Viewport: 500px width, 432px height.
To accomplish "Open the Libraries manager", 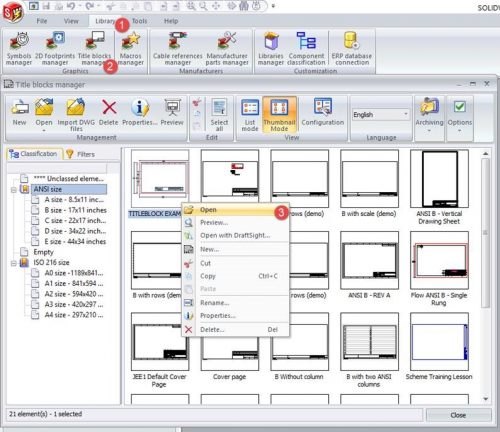I will (271, 49).
